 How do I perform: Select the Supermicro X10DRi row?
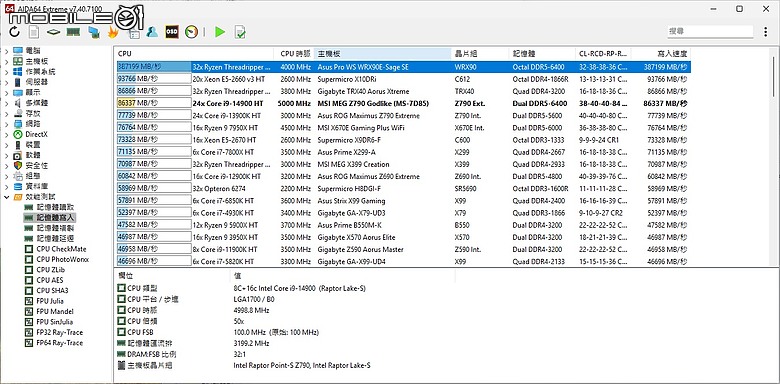pos(403,79)
